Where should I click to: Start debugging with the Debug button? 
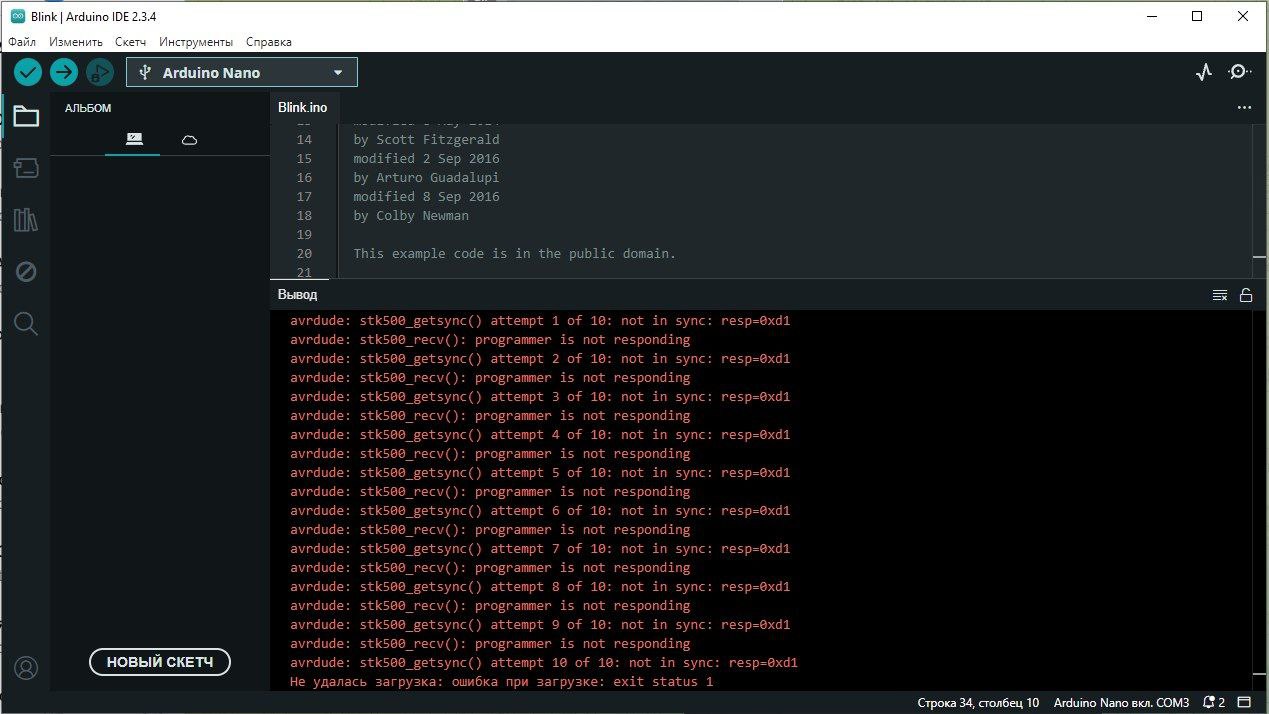[x=100, y=72]
